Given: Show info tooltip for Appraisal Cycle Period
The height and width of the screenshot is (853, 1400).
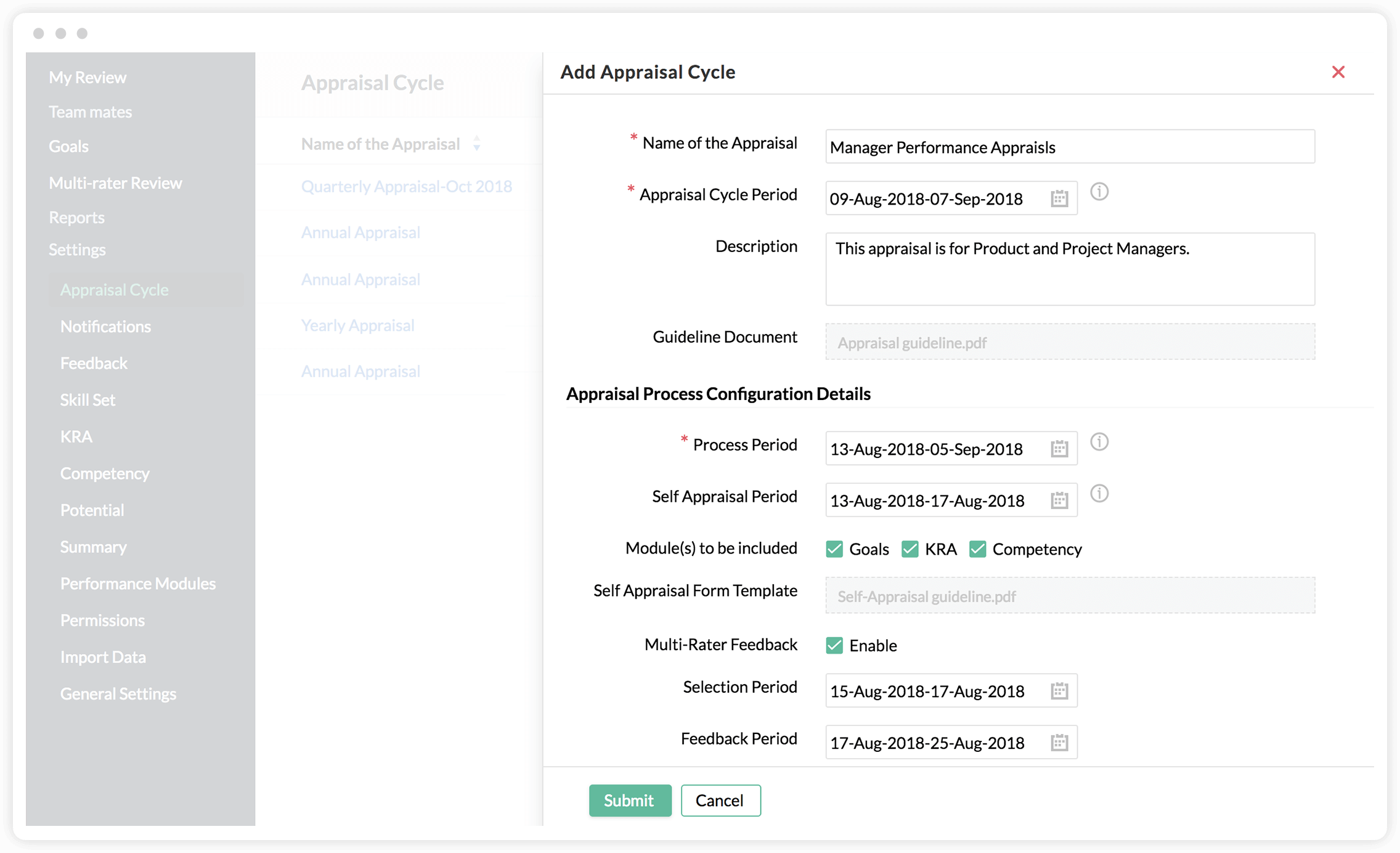Looking at the screenshot, I should click(x=1099, y=192).
